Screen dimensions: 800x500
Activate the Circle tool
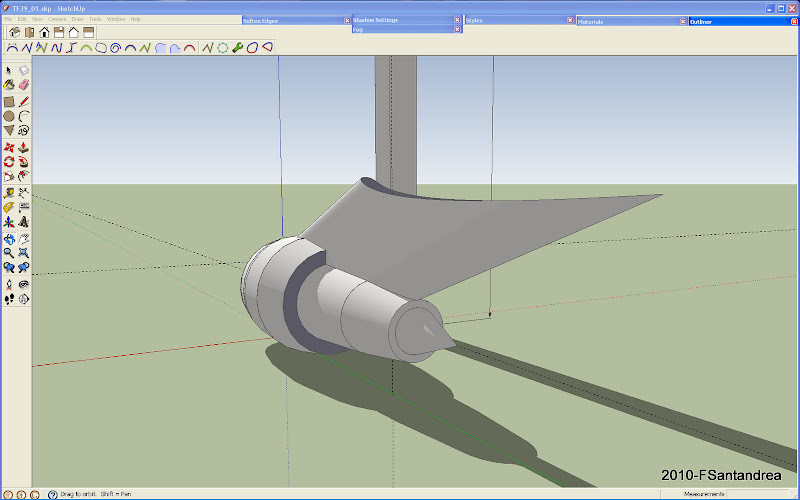coord(9,116)
